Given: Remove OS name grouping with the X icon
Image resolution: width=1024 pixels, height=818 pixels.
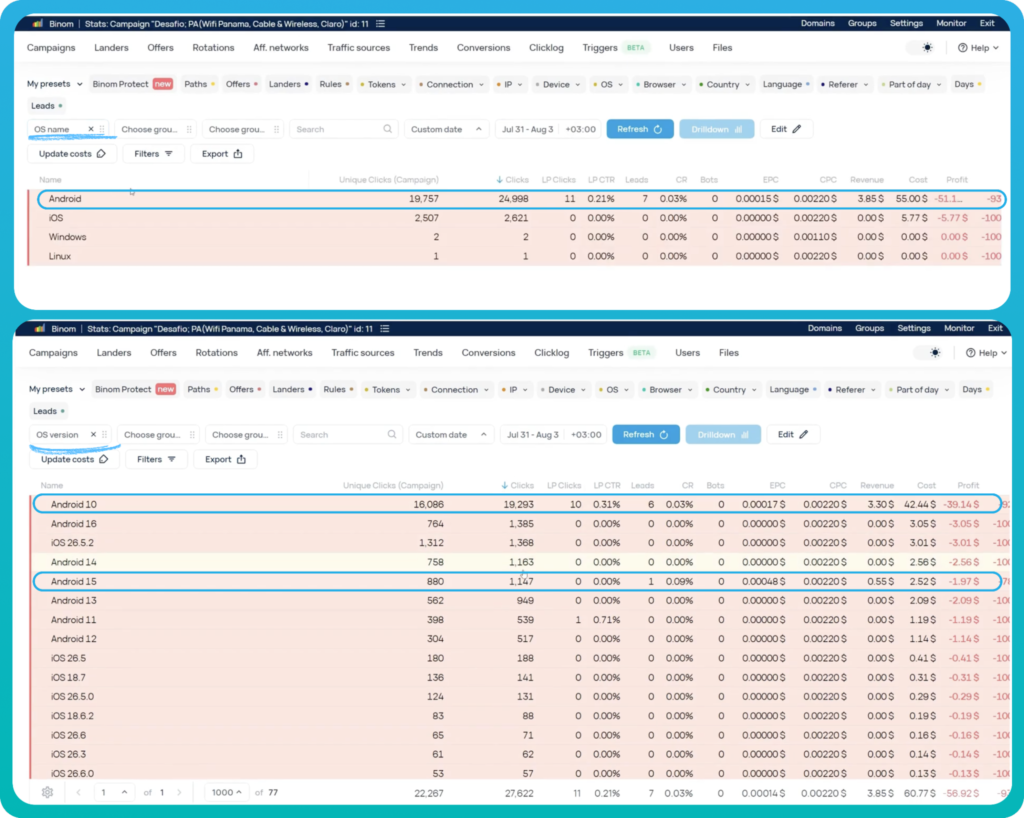Looking at the screenshot, I should coord(91,129).
